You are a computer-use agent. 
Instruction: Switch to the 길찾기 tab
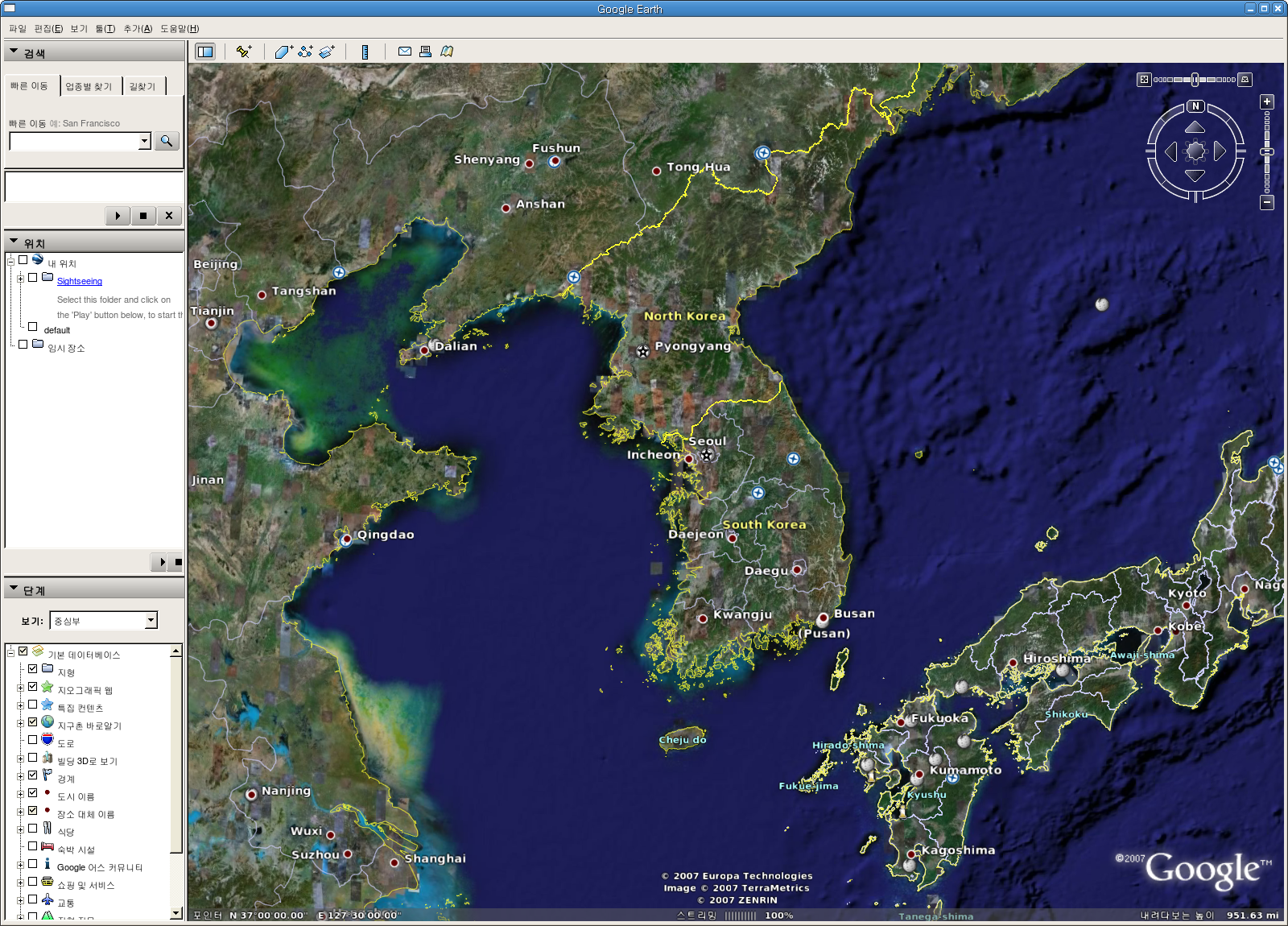pyautogui.click(x=143, y=86)
